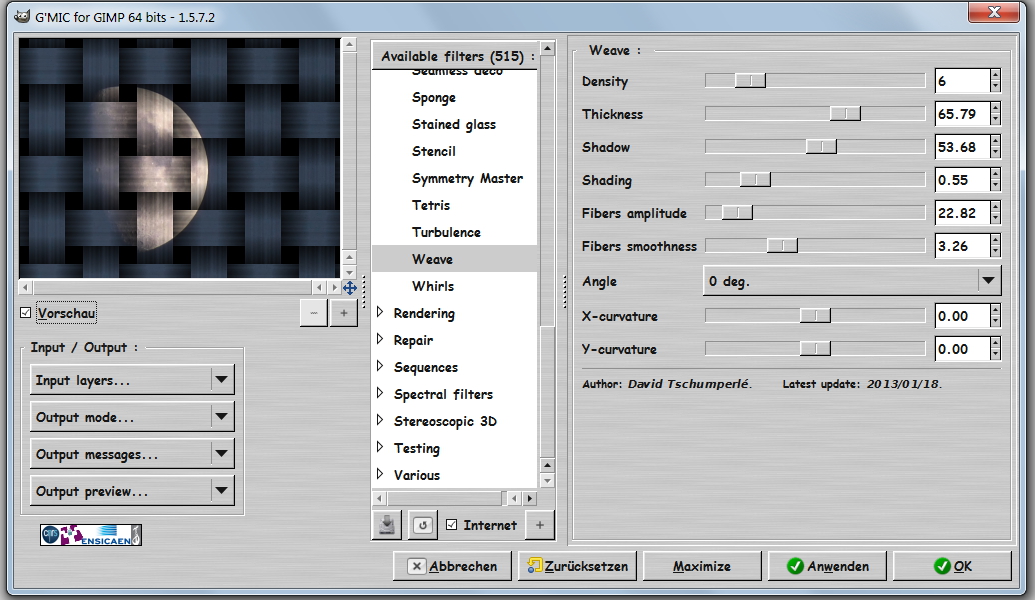The image size is (1035, 600).
Task: Open the Input layers dropdown
Action: 132,380
